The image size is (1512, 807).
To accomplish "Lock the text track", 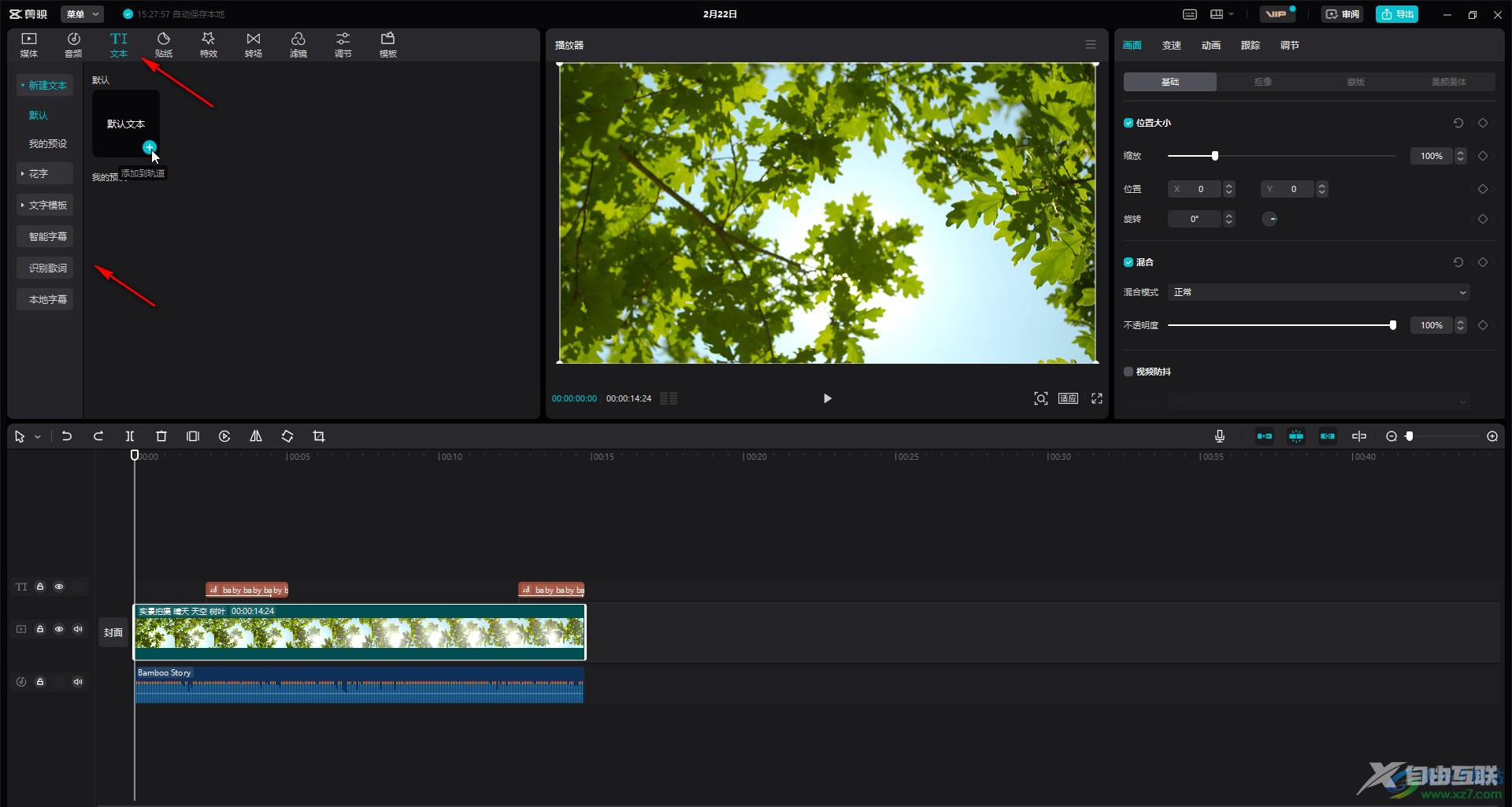I will pos(40,587).
